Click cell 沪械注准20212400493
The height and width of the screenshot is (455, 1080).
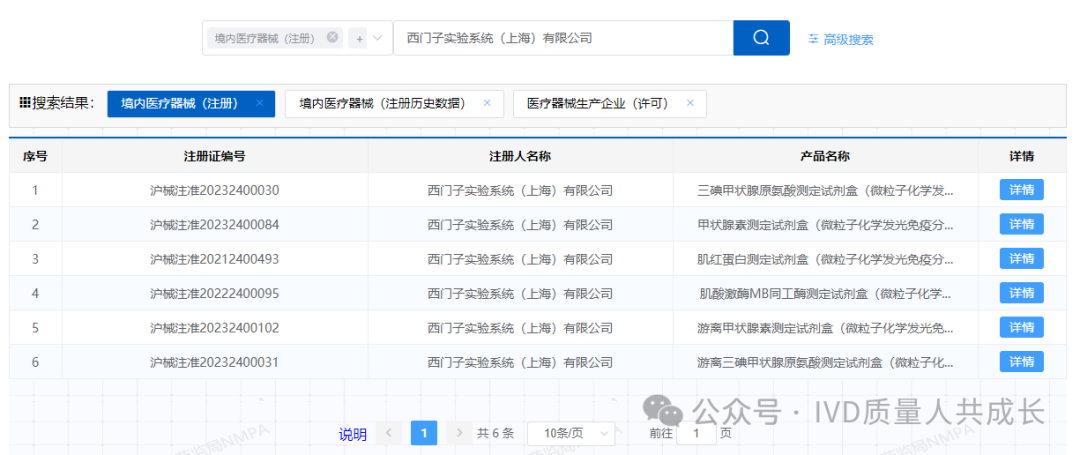(x=214, y=260)
